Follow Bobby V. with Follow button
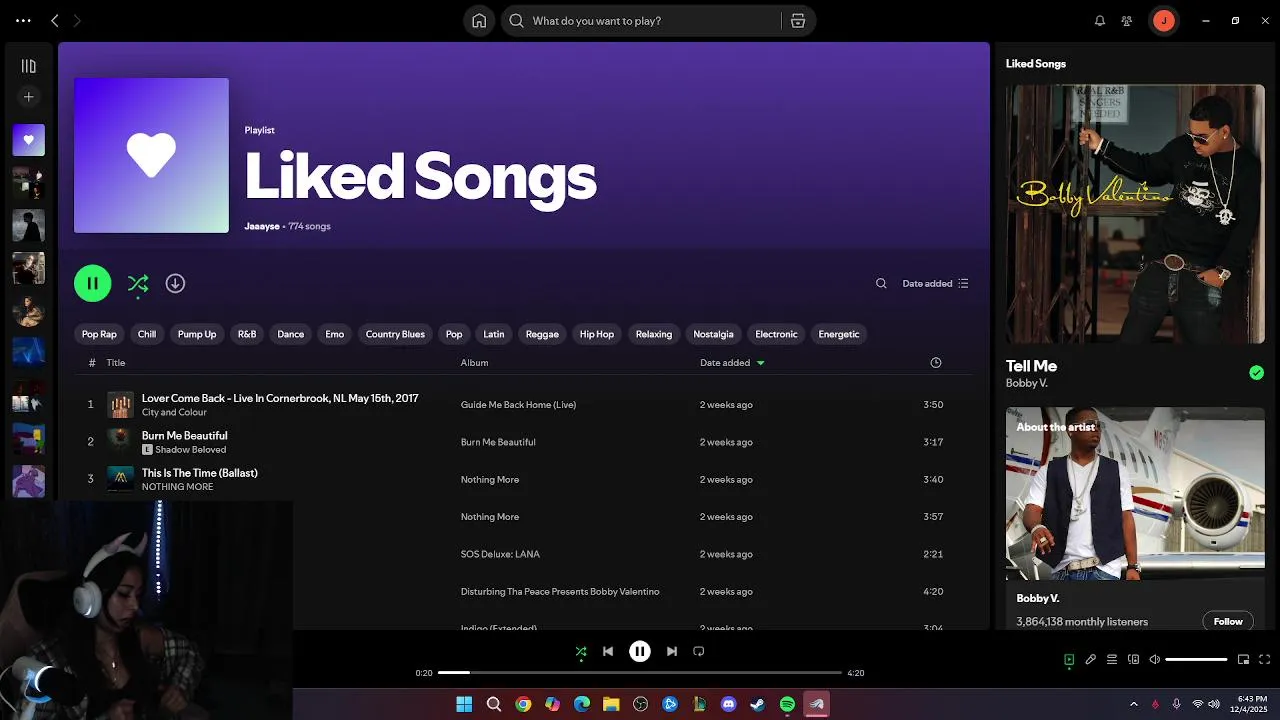 1228,621
